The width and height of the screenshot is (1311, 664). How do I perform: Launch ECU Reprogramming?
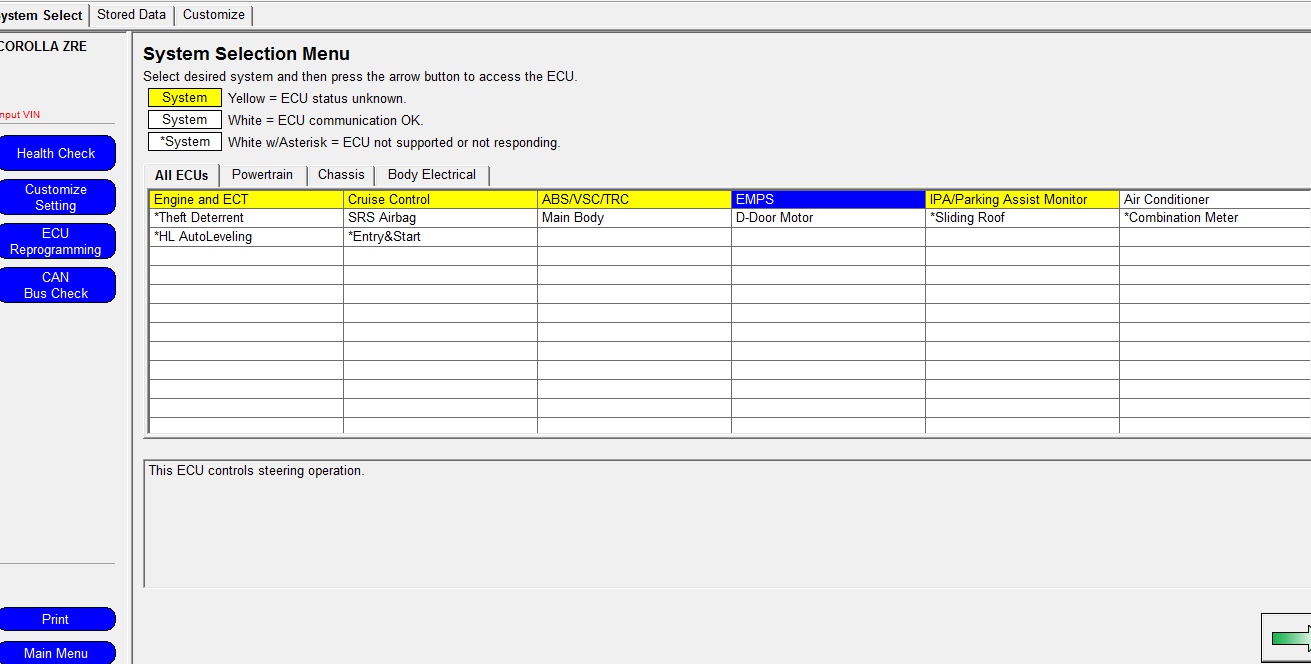coord(56,241)
